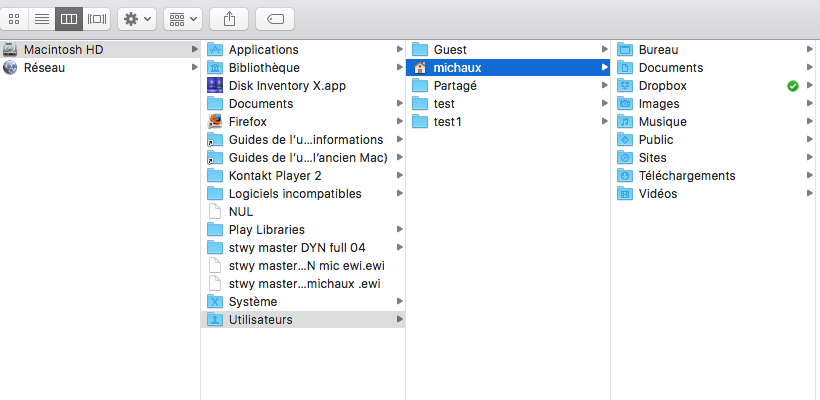
Task: Switch to Cover Flow view
Action: click(x=96, y=18)
